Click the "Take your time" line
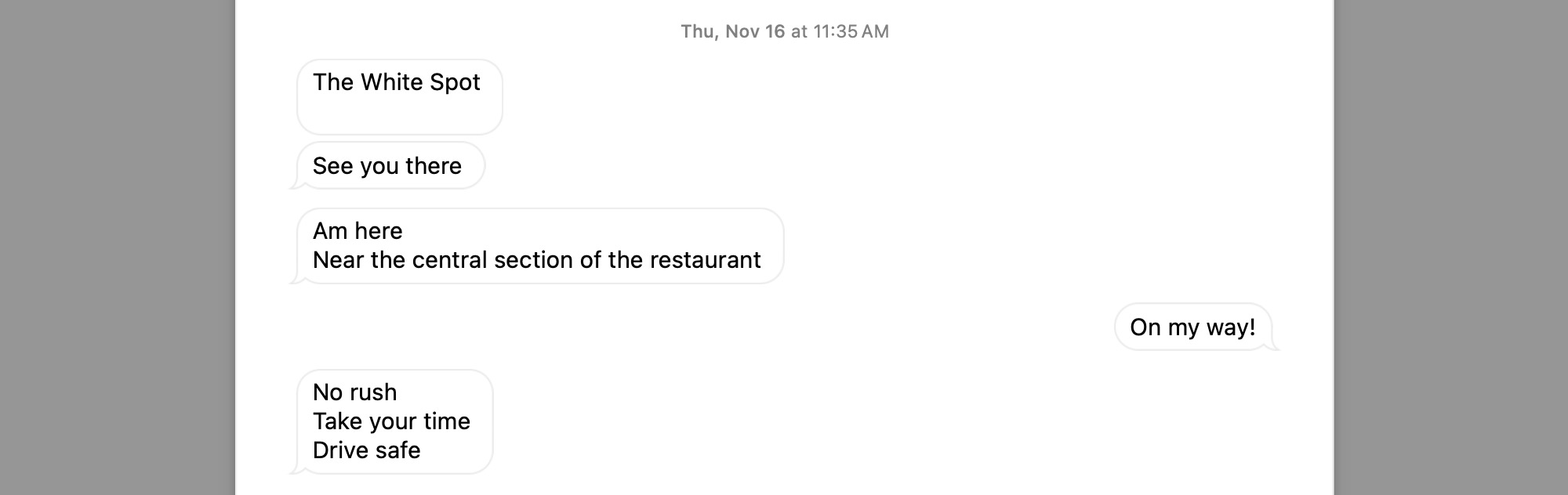This screenshot has height=495, width=1568. pyautogui.click(x=391, y=421)
